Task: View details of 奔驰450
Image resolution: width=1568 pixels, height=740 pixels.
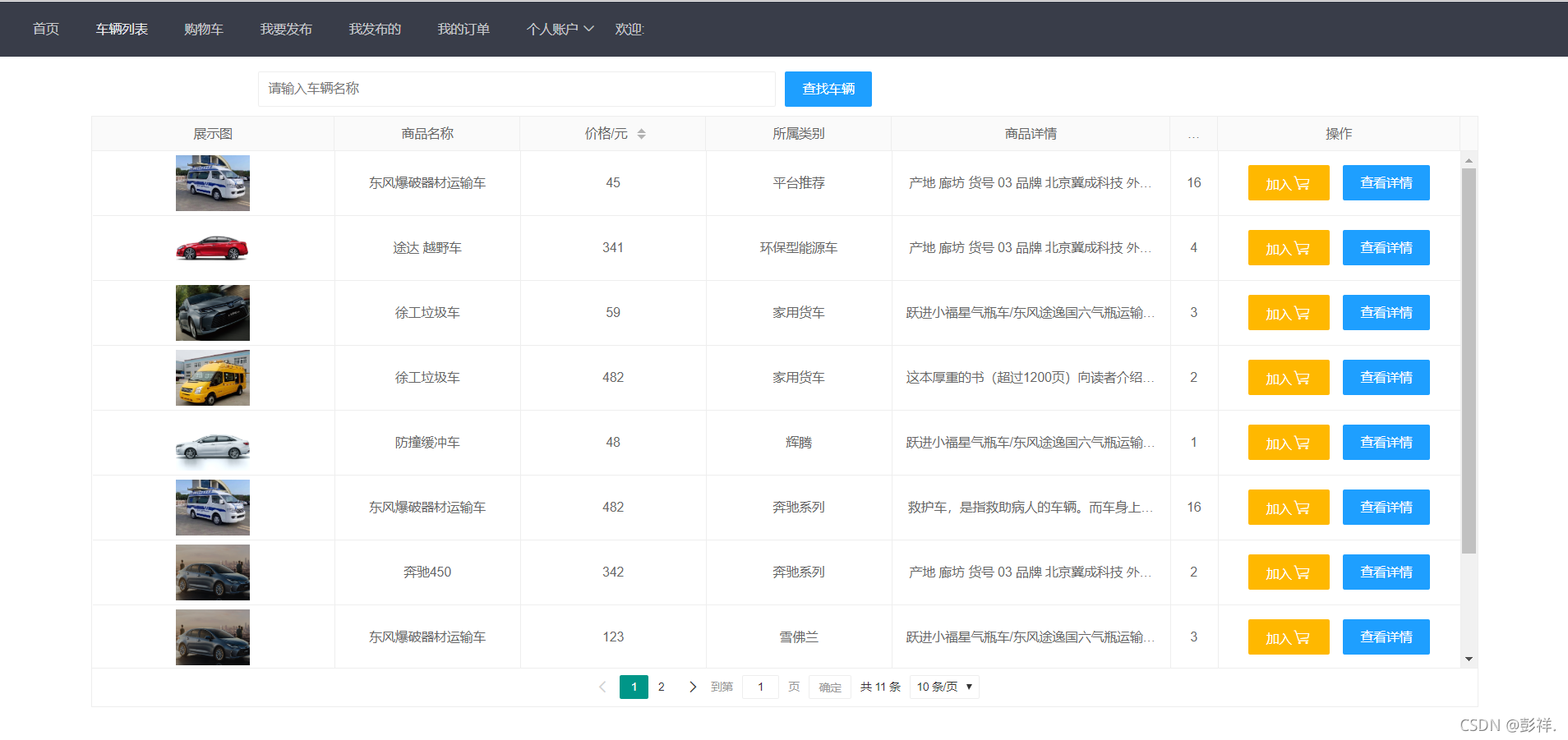Action: click(x=1386, y=572)
